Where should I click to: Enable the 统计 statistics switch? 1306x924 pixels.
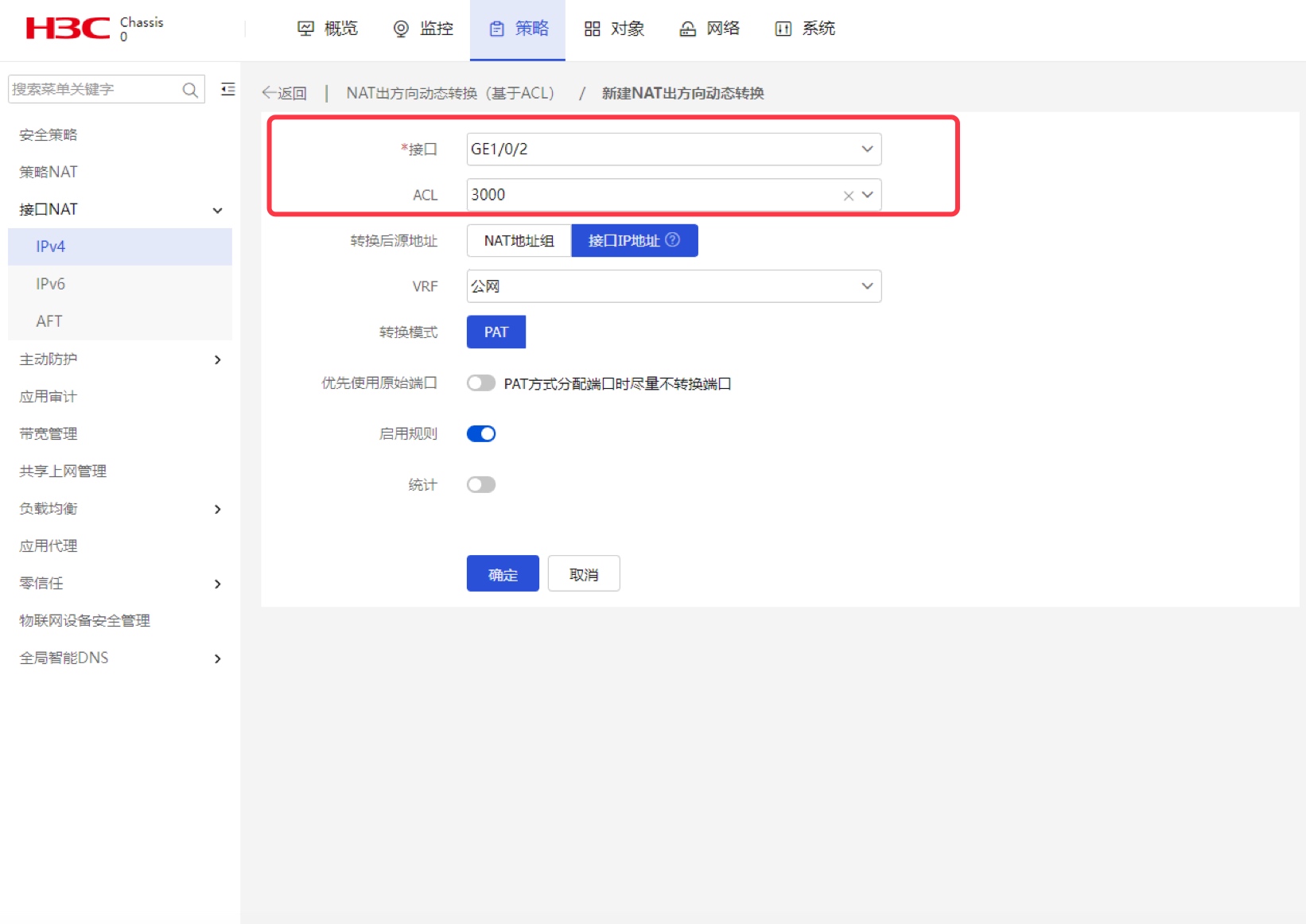point(481,484)
